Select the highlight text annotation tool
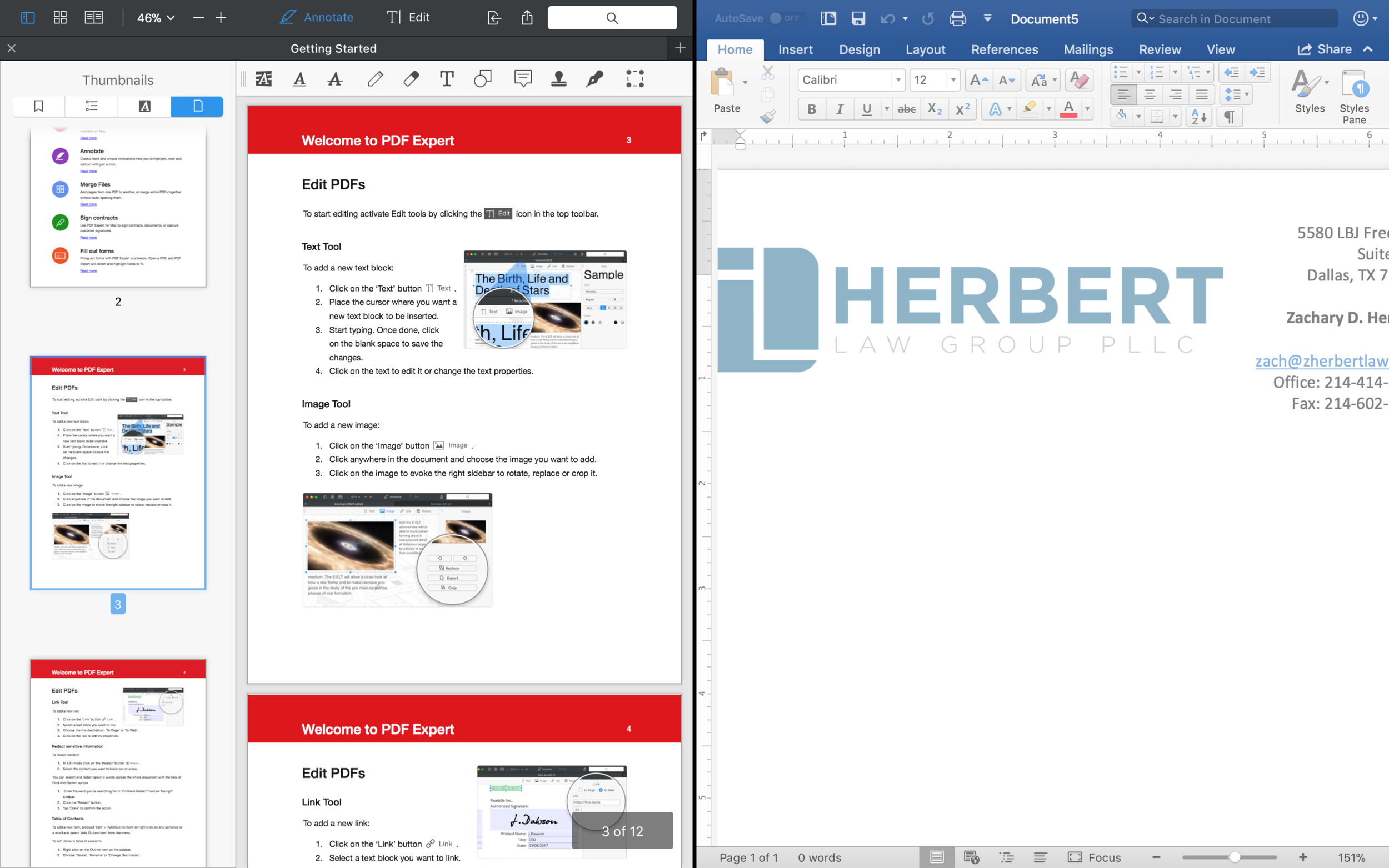 263,79
